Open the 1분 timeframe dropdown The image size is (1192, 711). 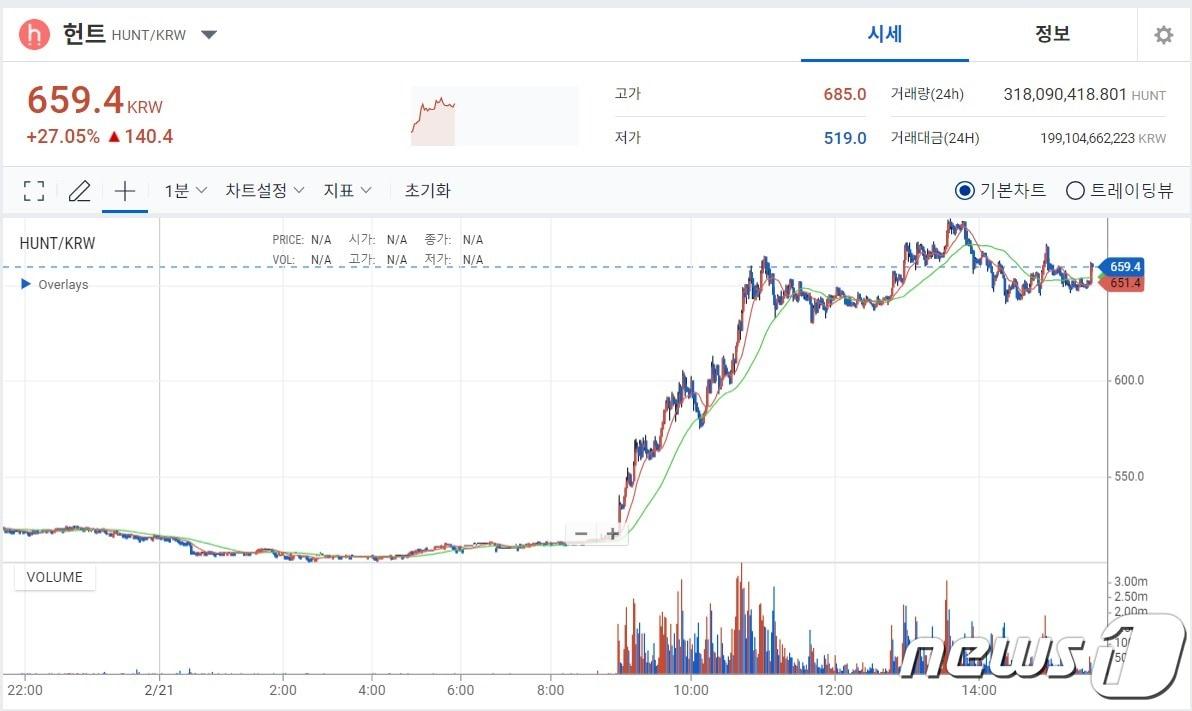[x=183, y=190]
